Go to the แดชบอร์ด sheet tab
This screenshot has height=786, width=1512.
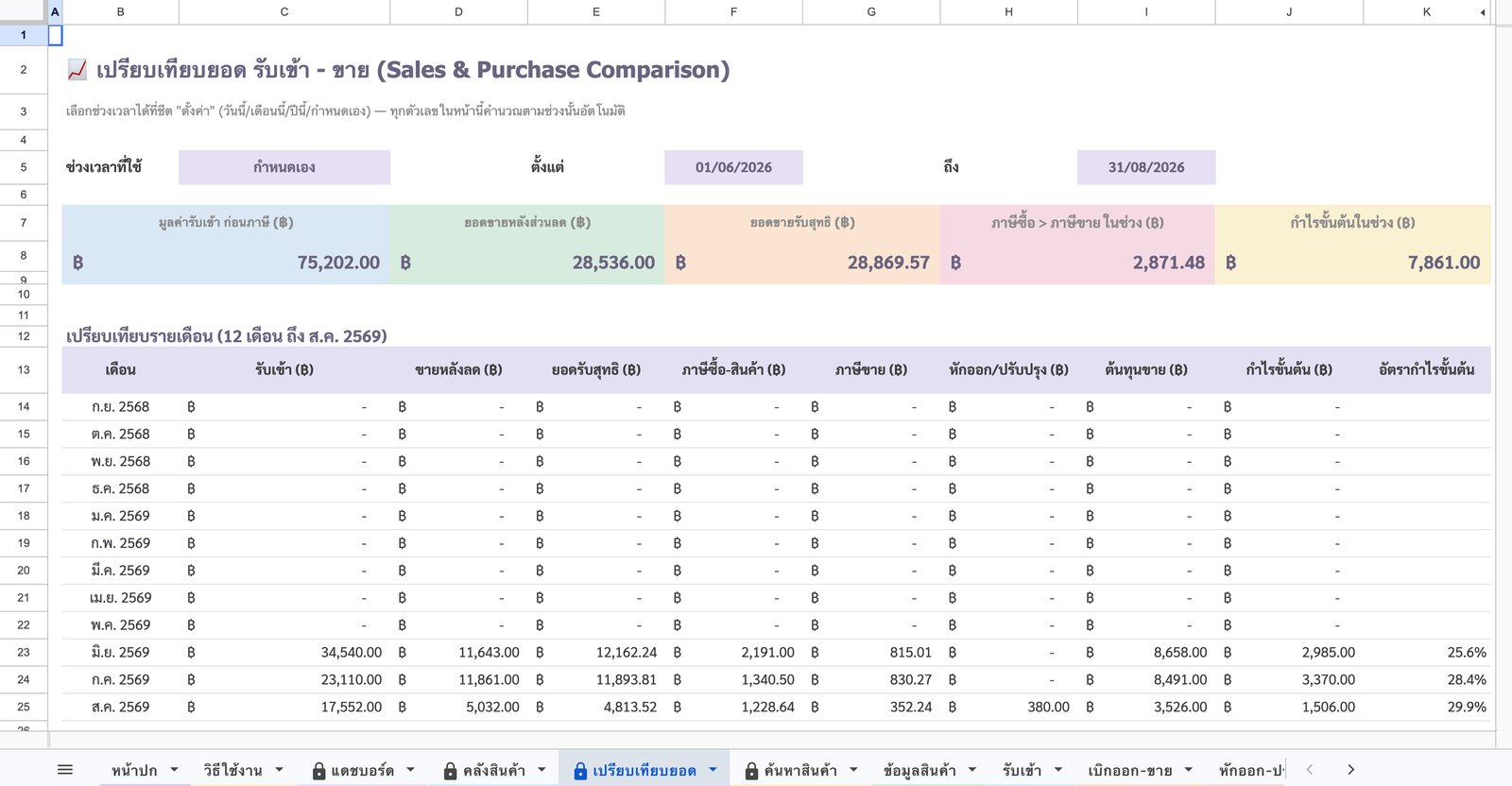point(362,770)
